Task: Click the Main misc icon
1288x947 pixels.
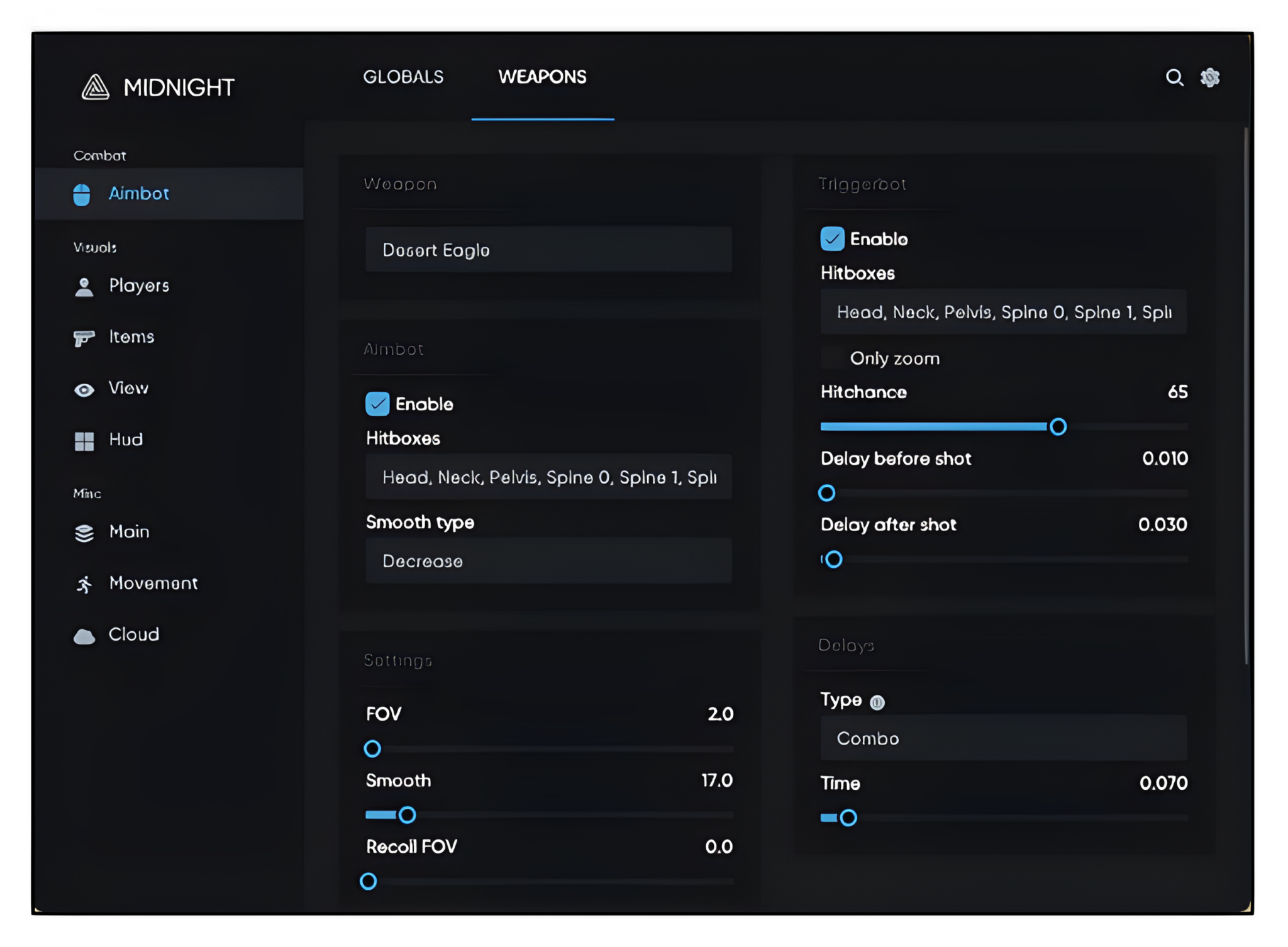Action: pos(84,531)
